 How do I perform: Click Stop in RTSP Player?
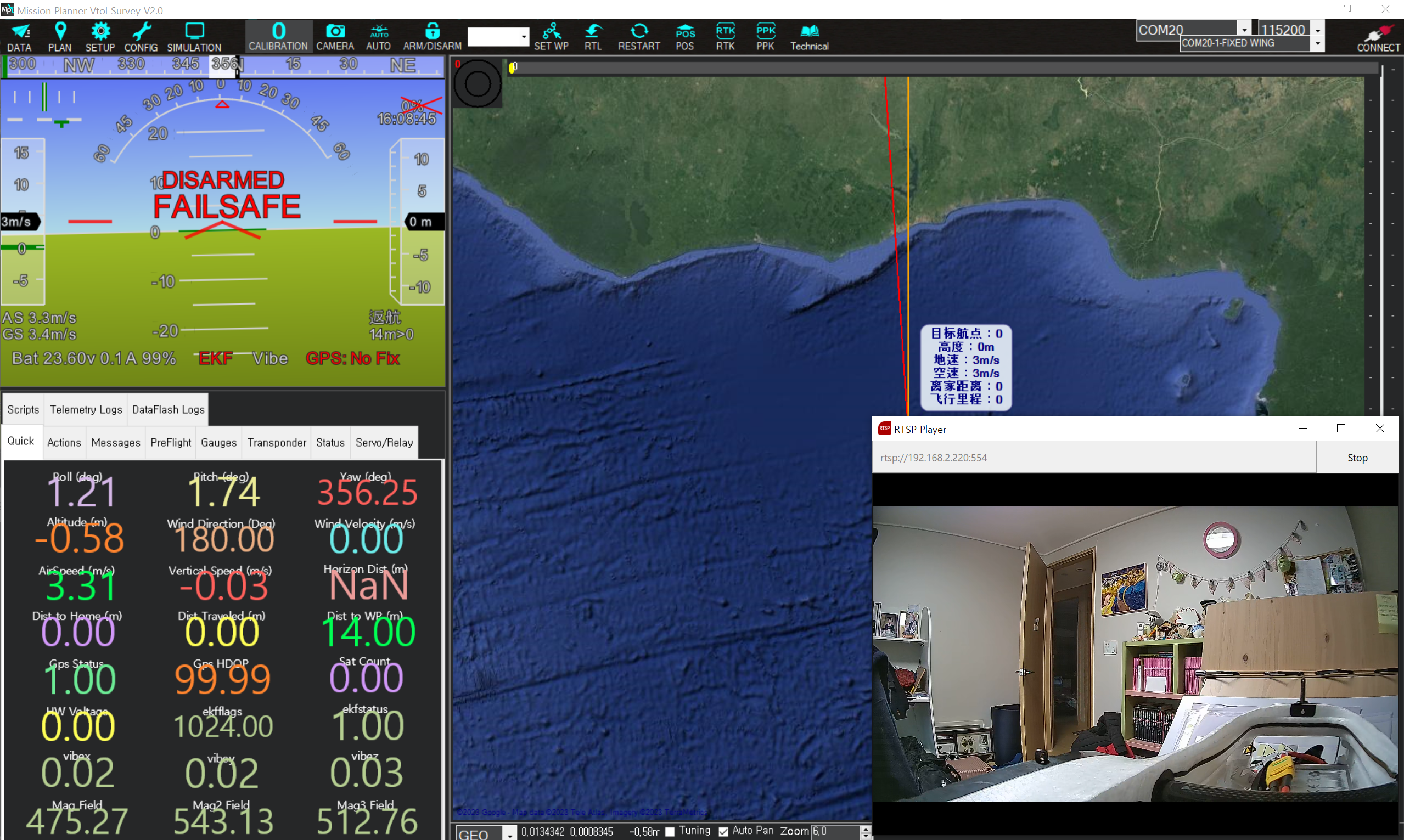[x=1357, y=458]
